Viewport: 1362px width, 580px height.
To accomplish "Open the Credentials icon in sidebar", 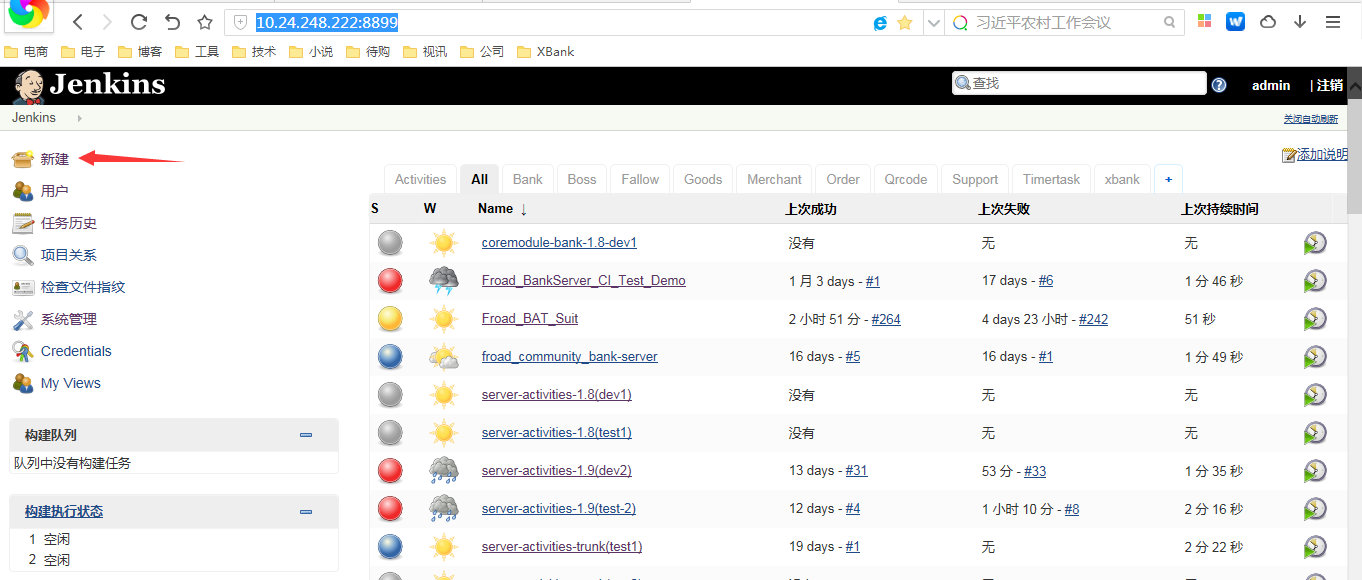I will 23,351.
